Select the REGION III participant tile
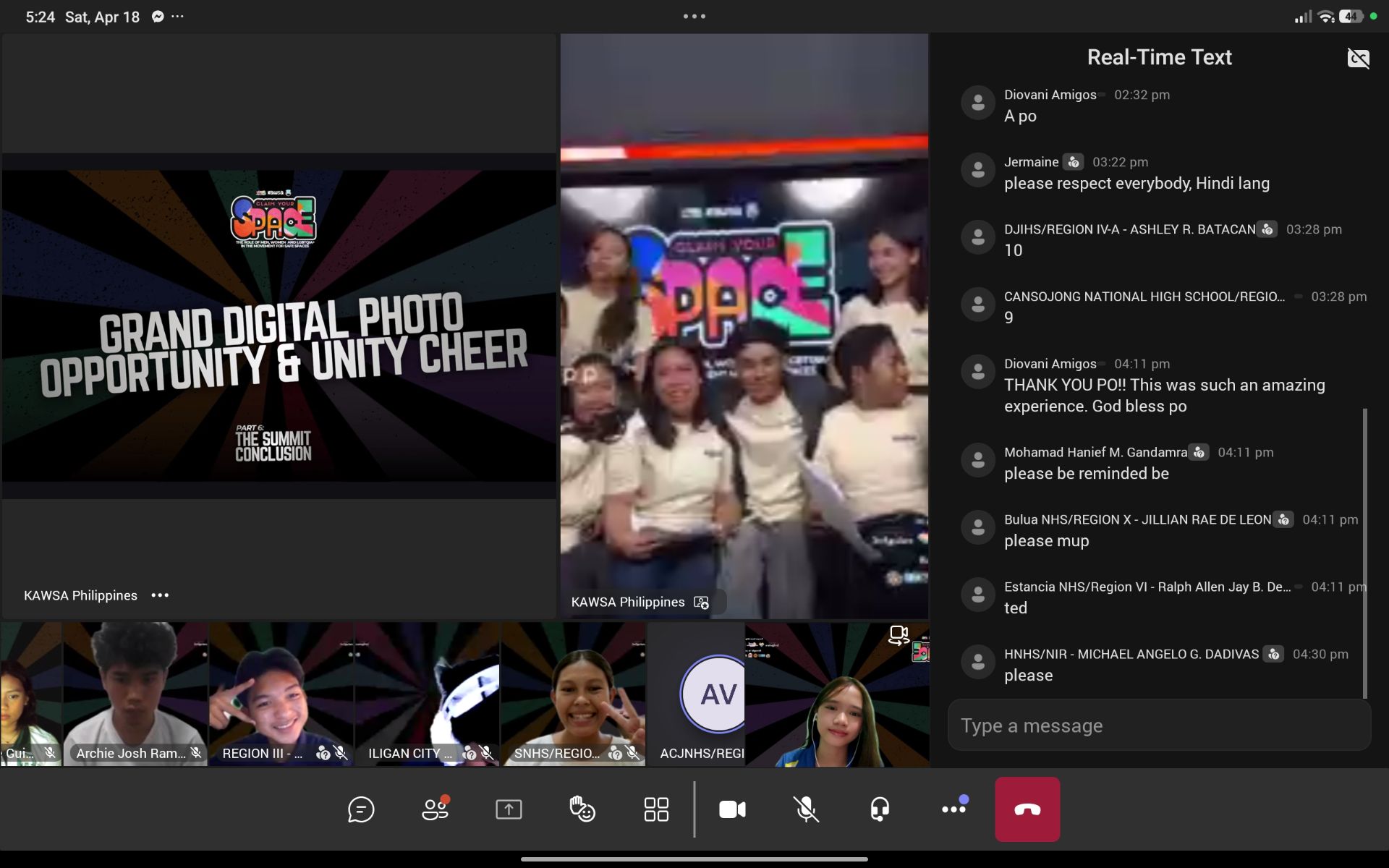Screen dimensions: 1389x868 (x=281, y=694)
